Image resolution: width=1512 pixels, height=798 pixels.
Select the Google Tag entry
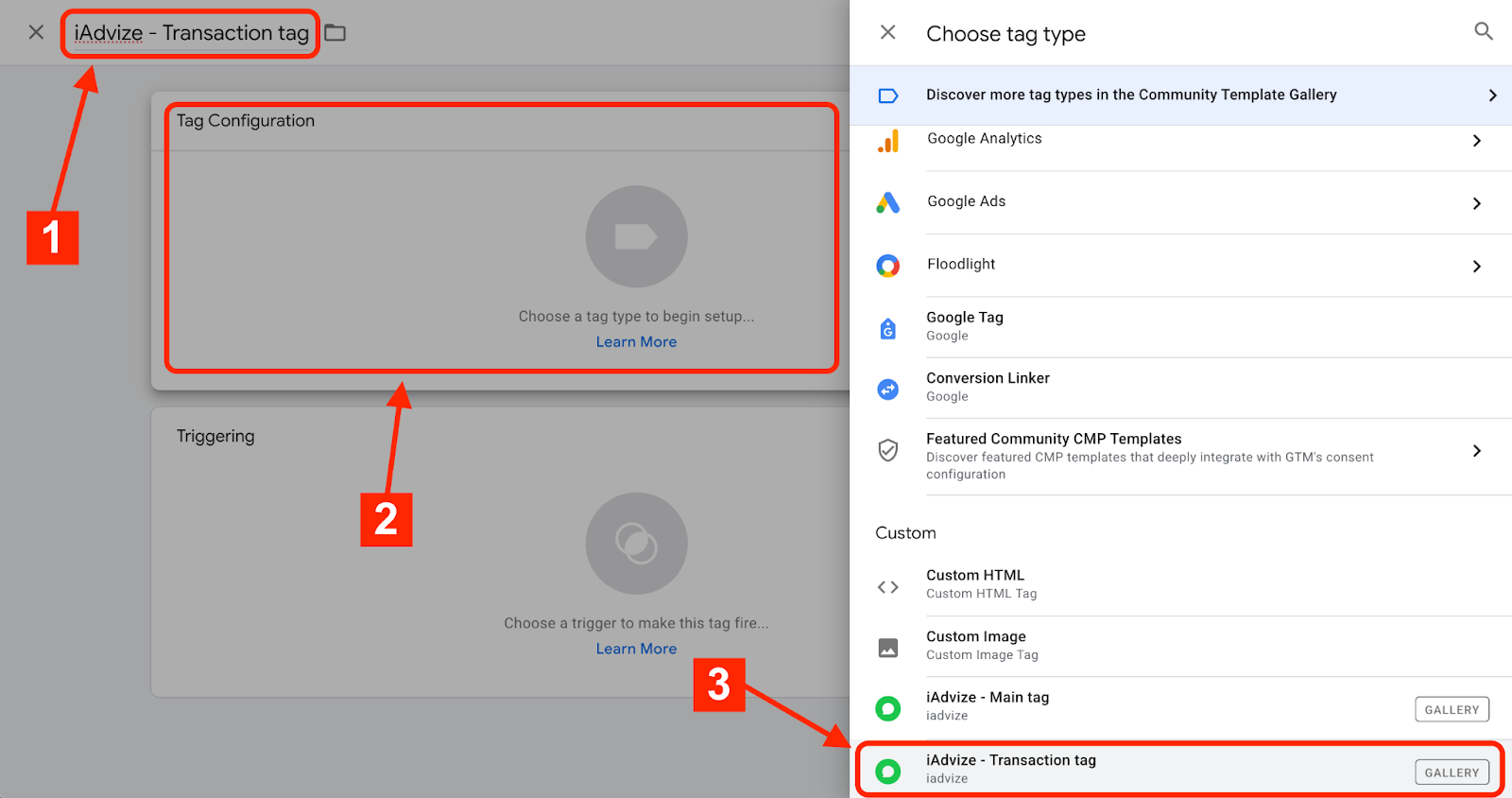click(x=965, y=326)
